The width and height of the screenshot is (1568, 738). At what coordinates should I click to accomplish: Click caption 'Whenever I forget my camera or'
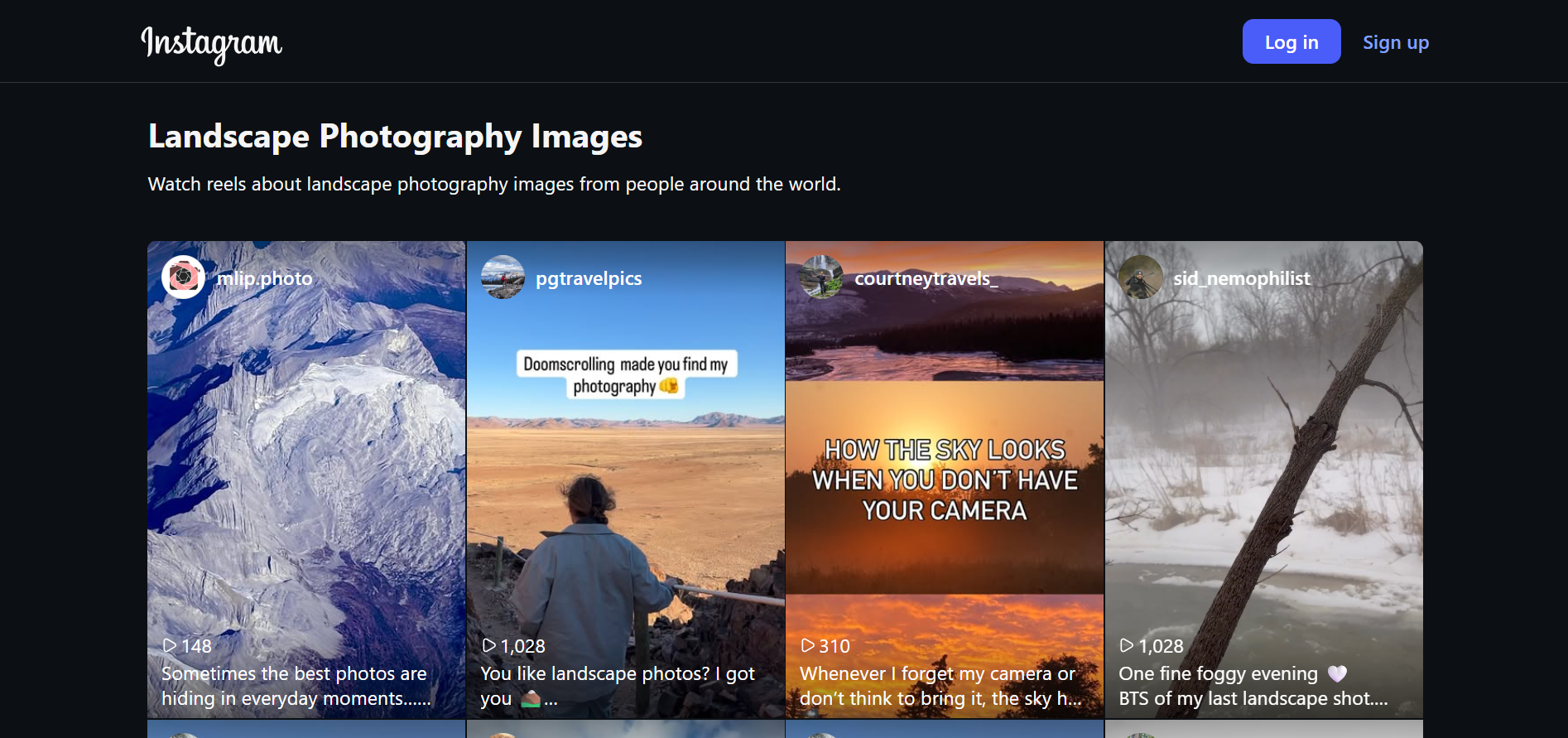point(937,673)
